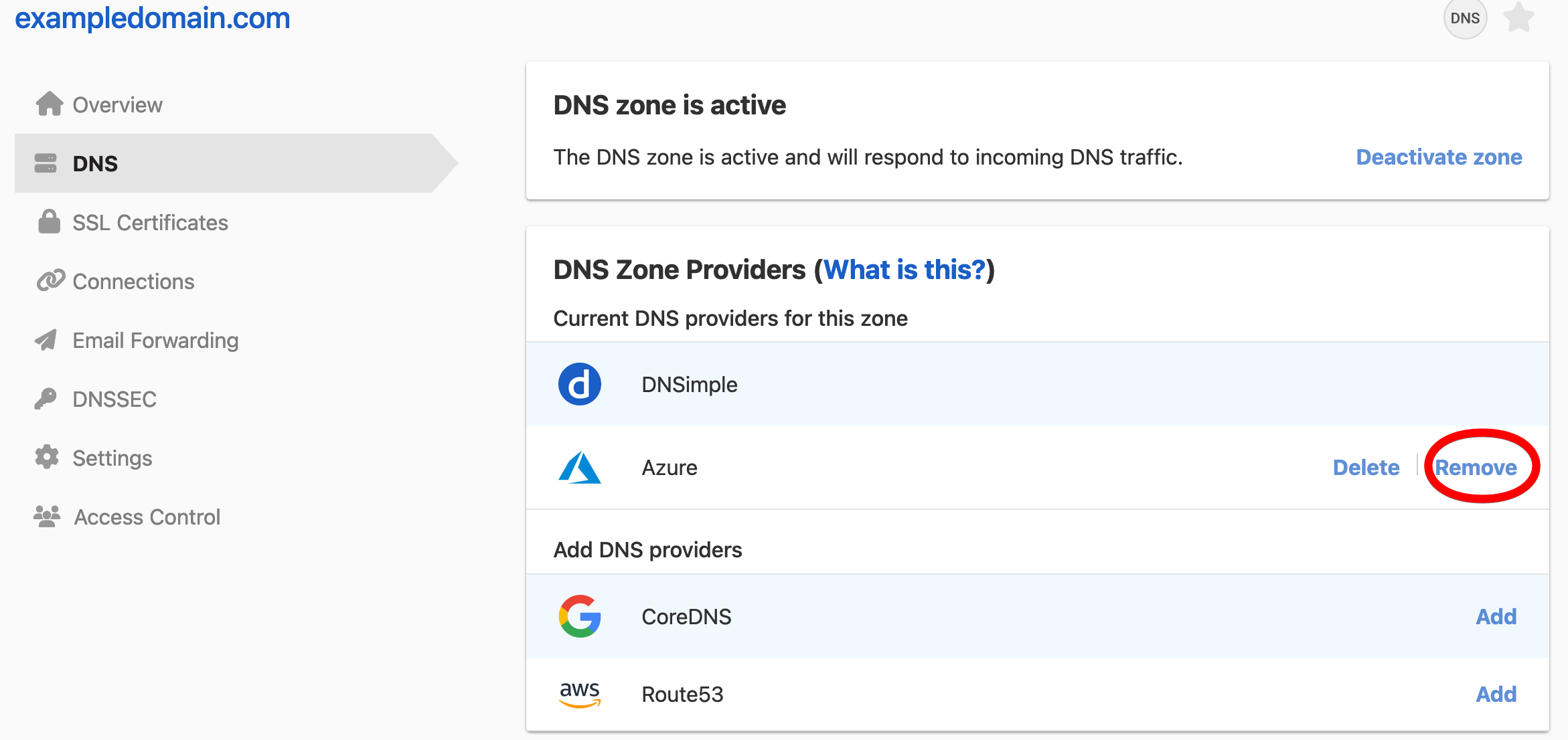
Task: Click the Google logo next to CoreDNS
Action: coord(579,616)
